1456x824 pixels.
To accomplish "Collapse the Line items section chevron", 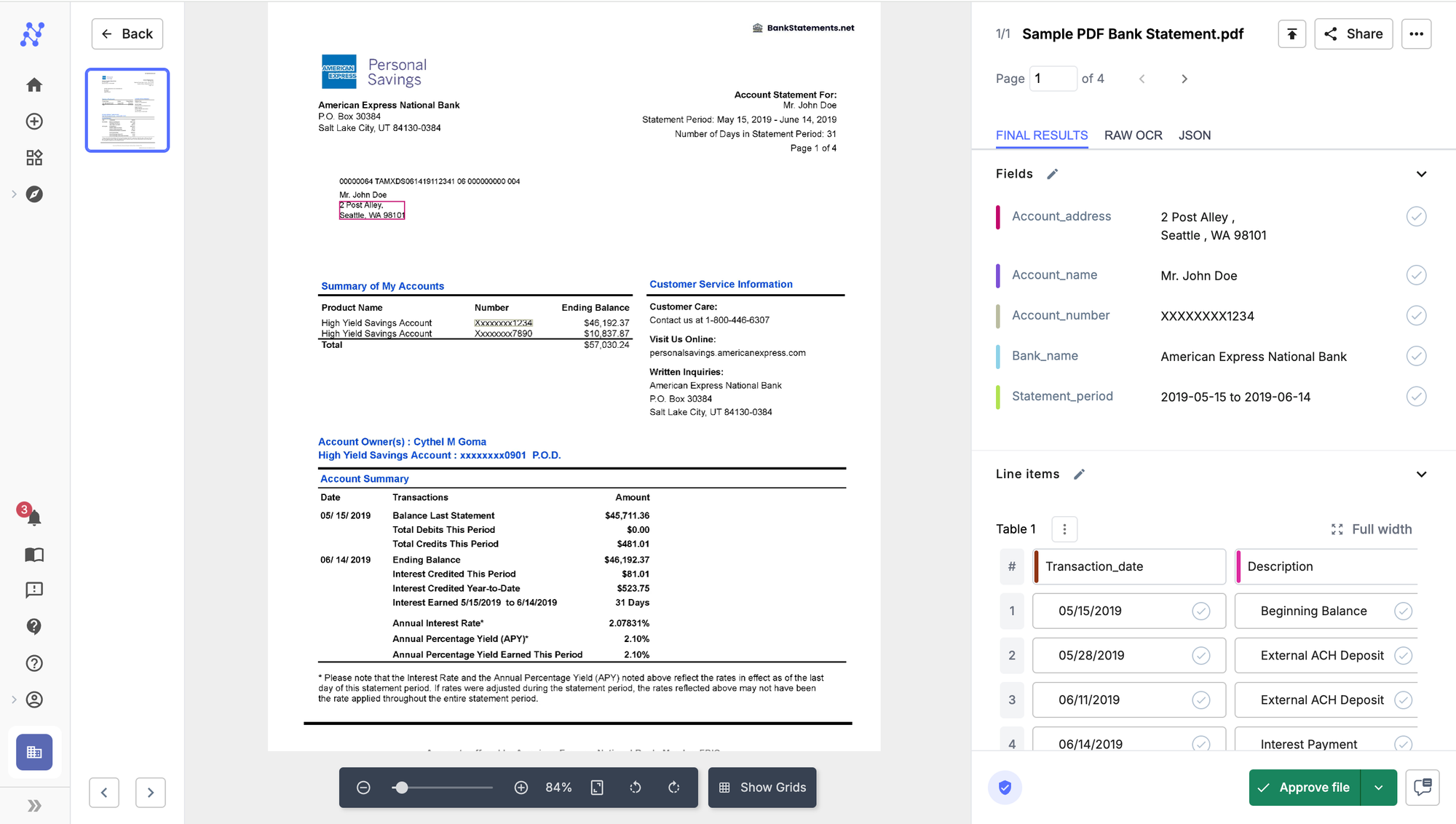I will click(x=1421, y=474).
